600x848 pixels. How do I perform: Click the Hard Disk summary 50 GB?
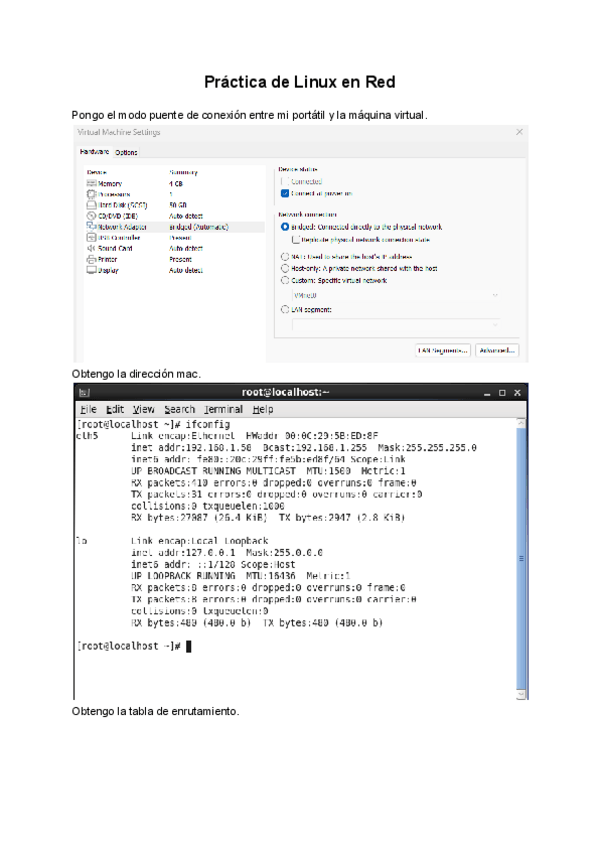(177, 205)
